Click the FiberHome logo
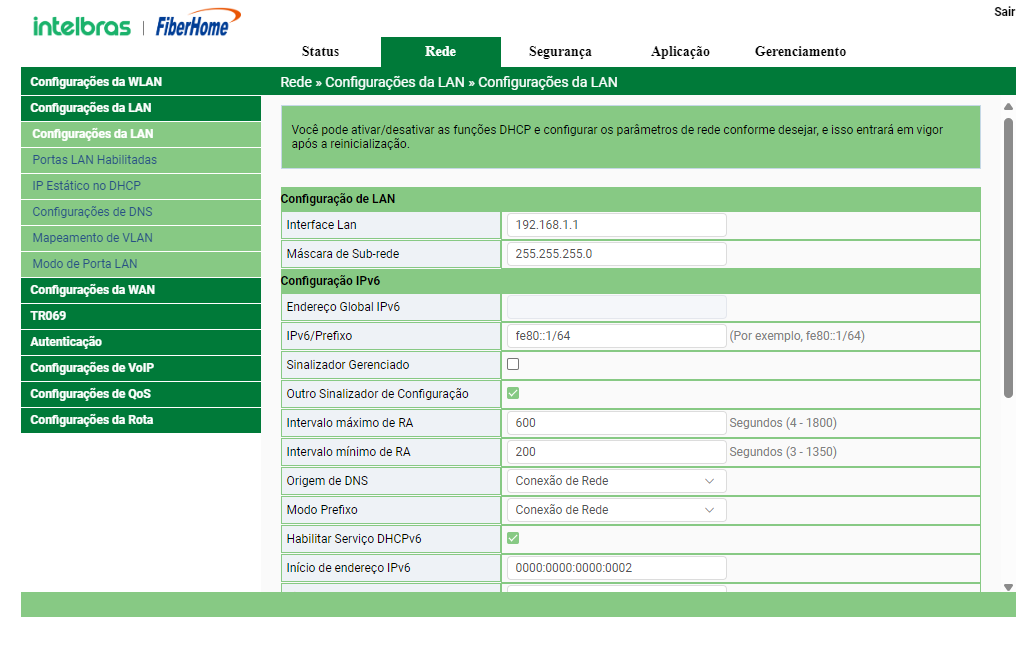 (197, 23)
